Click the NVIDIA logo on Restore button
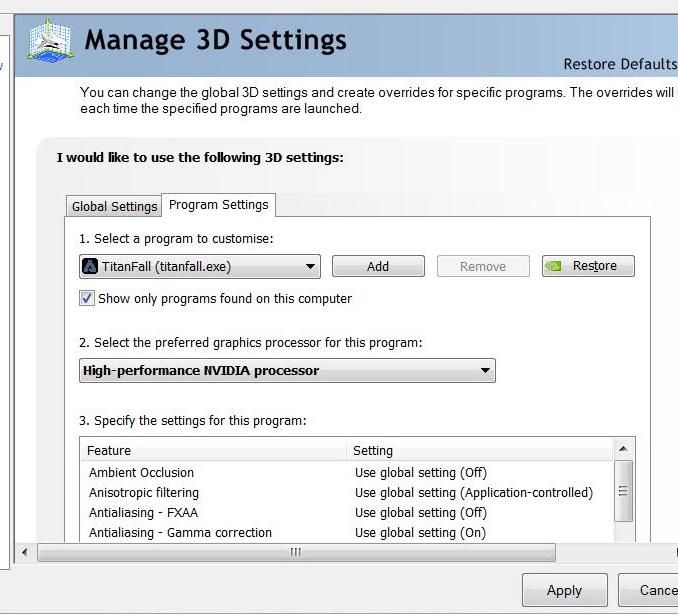 [553, 266]
